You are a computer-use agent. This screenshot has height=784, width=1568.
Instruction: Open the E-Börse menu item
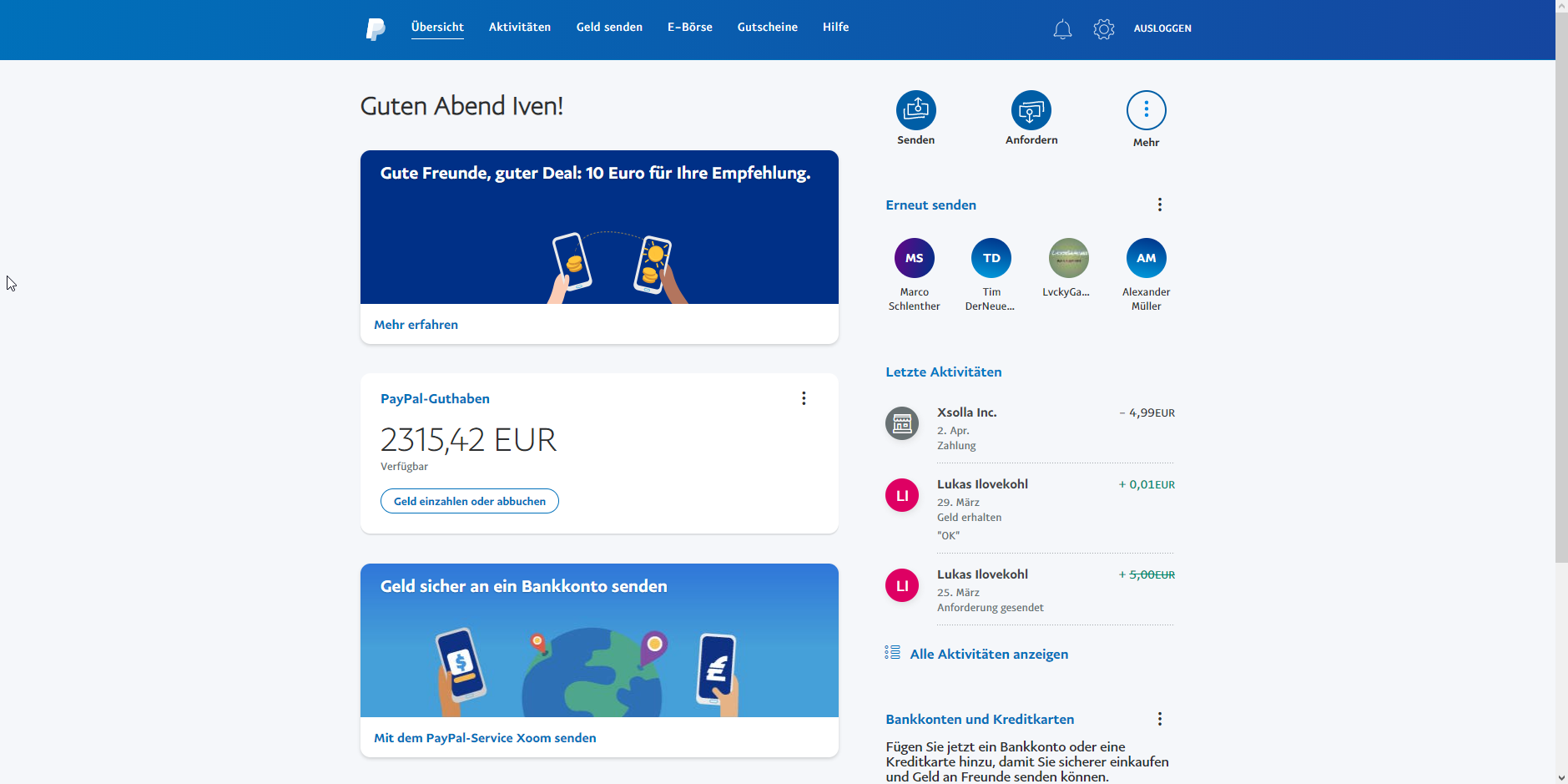tap(689, 28)
